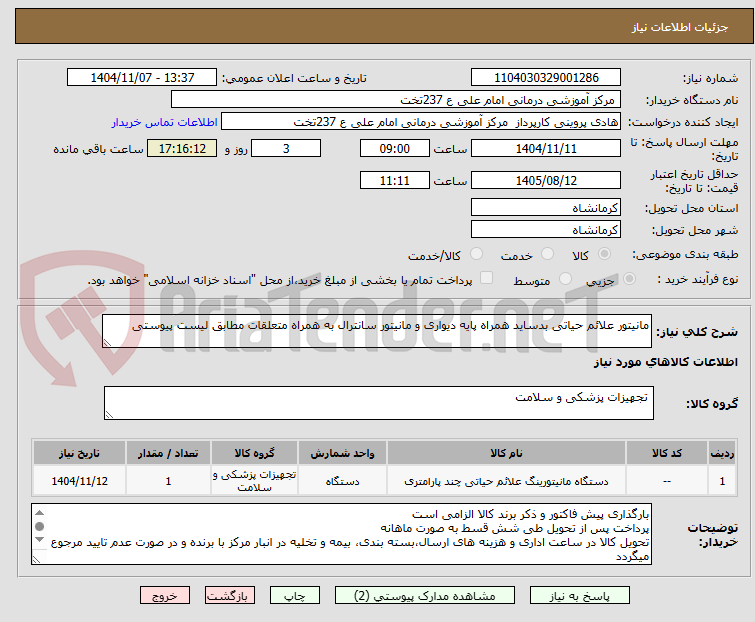Image resolution: width=755 pixels, height=622 pixels.
Task: Click the تاریخ و ساعت اعلان عمومی label
Action: click(294, 78)
